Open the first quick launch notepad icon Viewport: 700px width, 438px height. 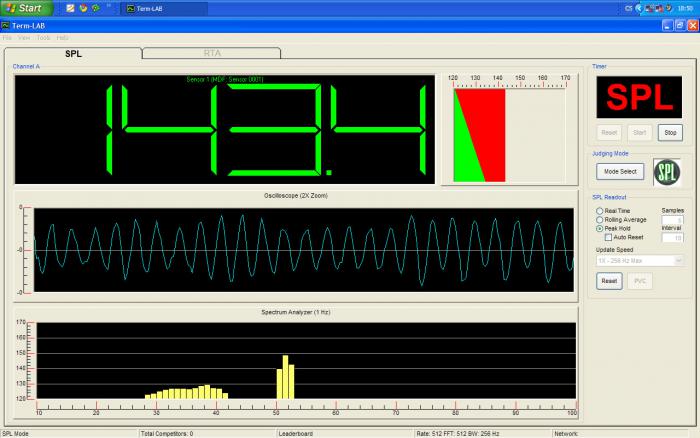pos(70,7)
